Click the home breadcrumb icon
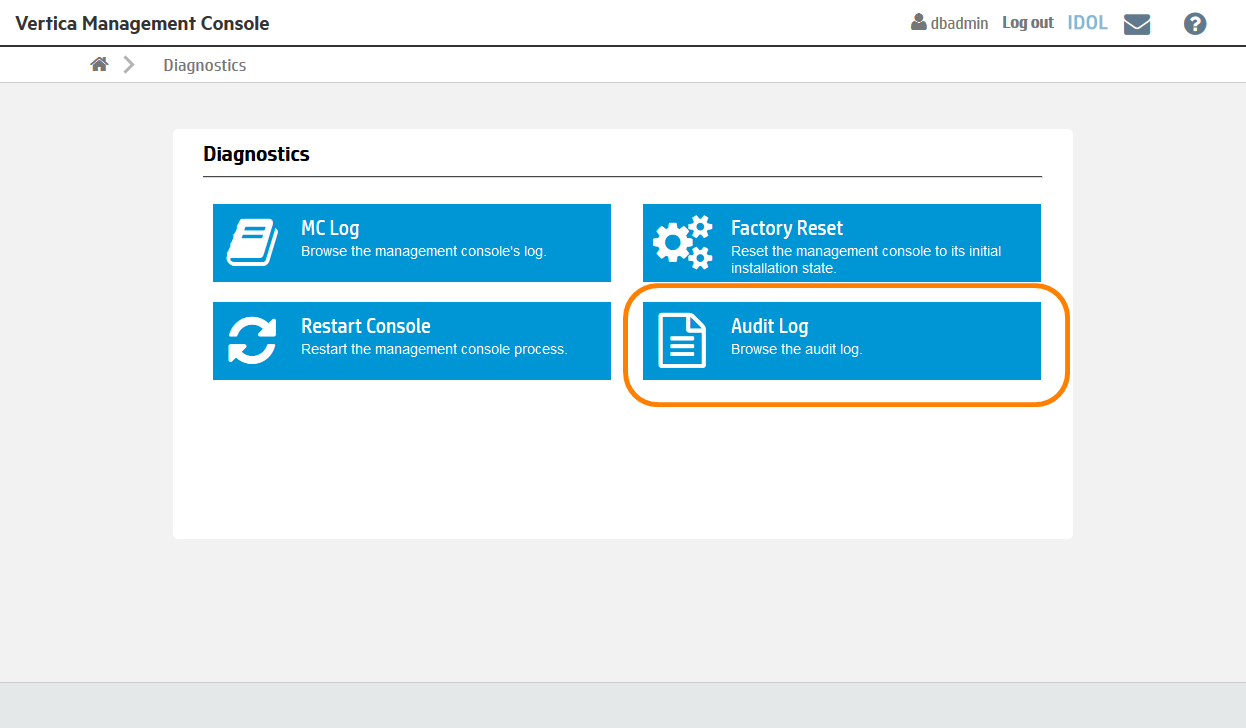Image resolution: width=1246 pixels, height=728 pixels. [x=99, y=64]
